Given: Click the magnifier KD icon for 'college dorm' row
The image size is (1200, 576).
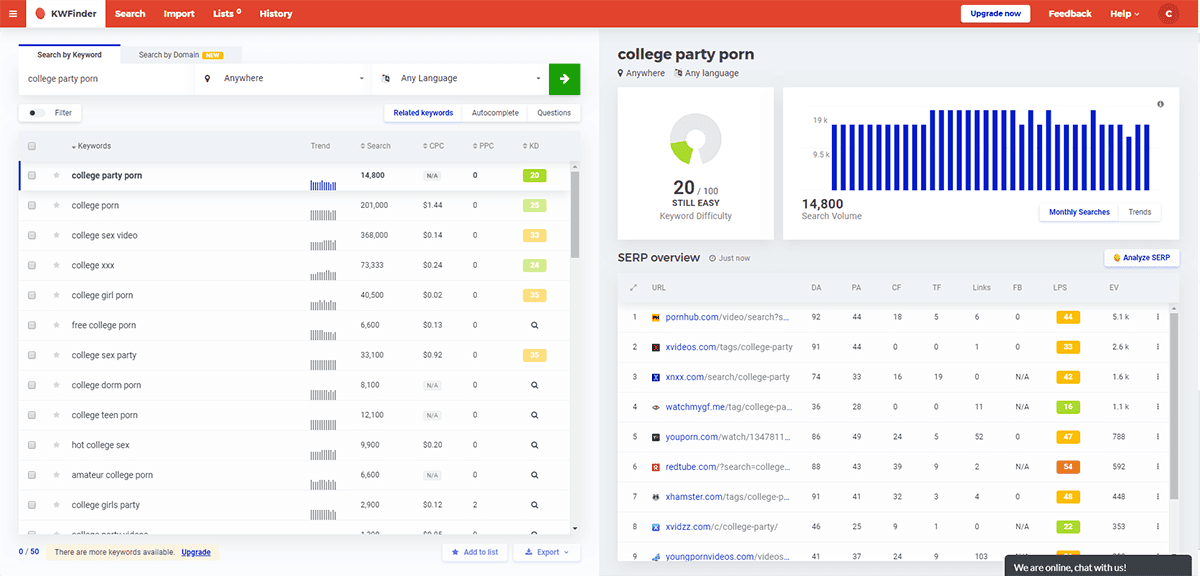Looking at the screenshot, I should [534, 385].
